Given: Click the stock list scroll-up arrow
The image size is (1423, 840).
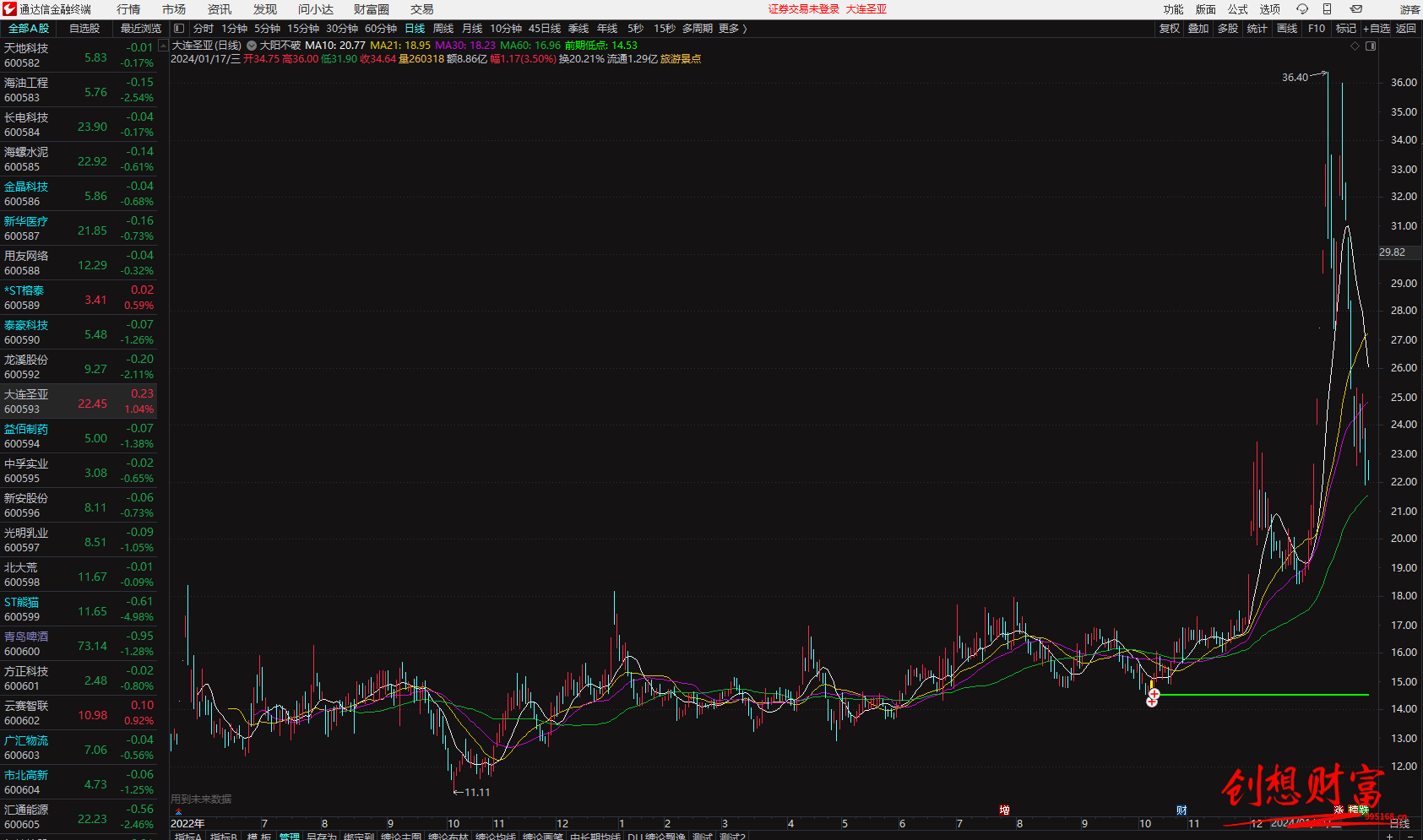Looking at the screenshot, I should pyautogui.click(x=163, y=46).
